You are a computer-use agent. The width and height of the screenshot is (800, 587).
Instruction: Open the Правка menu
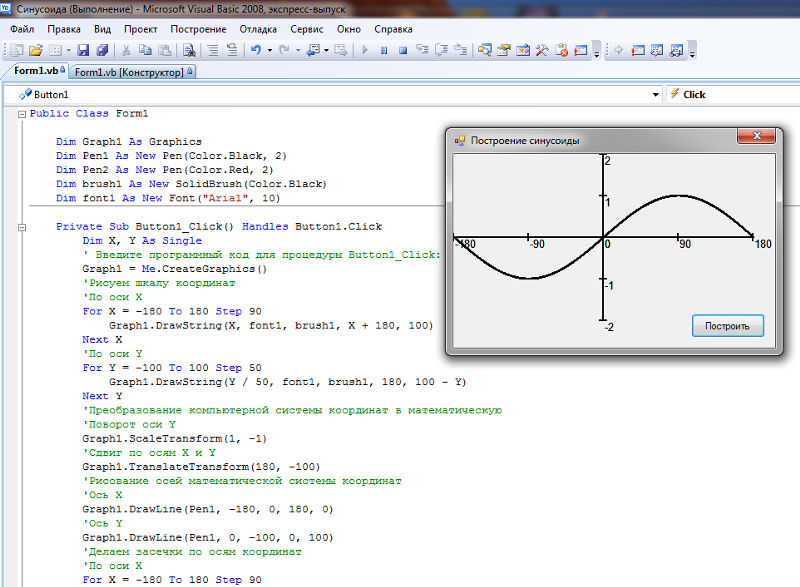(x=64, y=29)
